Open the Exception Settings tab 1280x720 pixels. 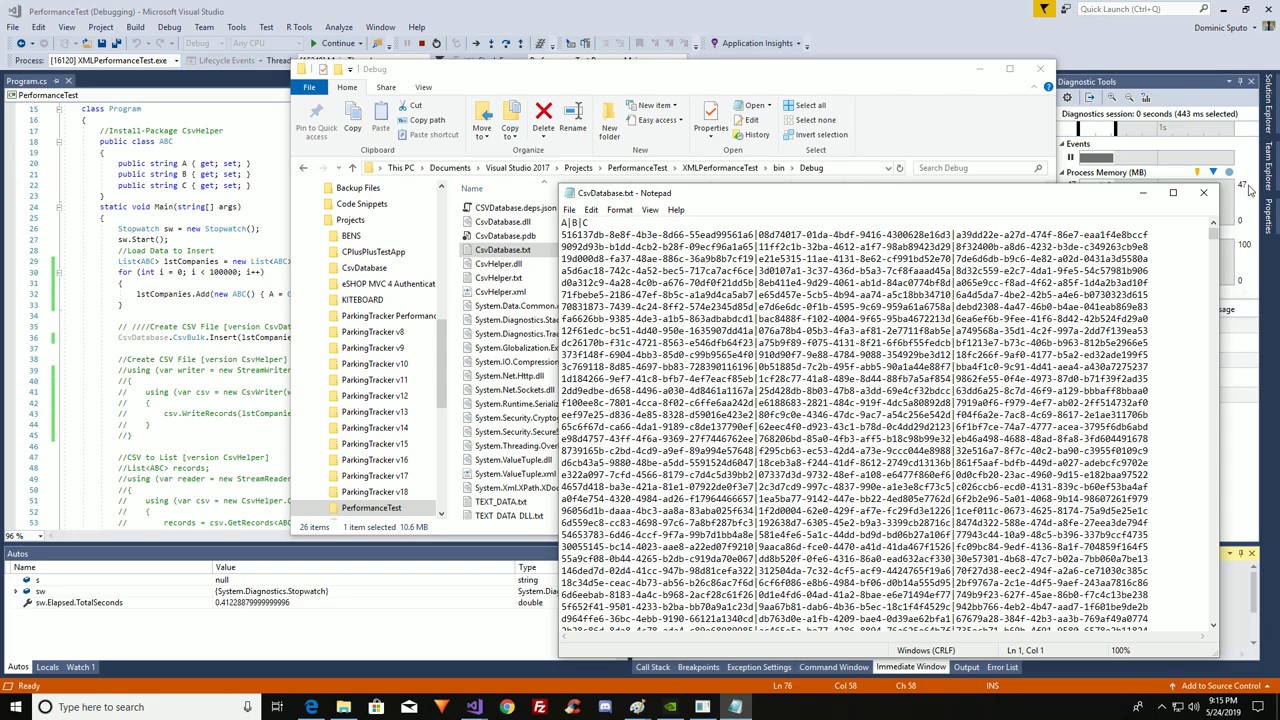(x=759, y=667)
